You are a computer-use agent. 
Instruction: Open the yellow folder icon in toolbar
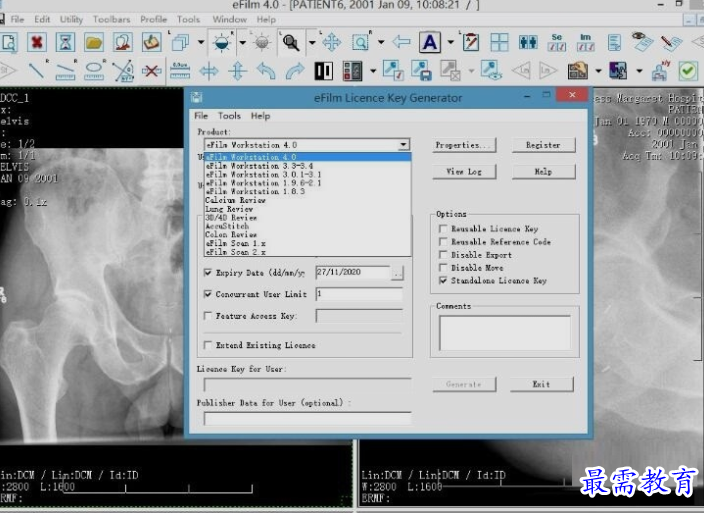pos(94,43)
